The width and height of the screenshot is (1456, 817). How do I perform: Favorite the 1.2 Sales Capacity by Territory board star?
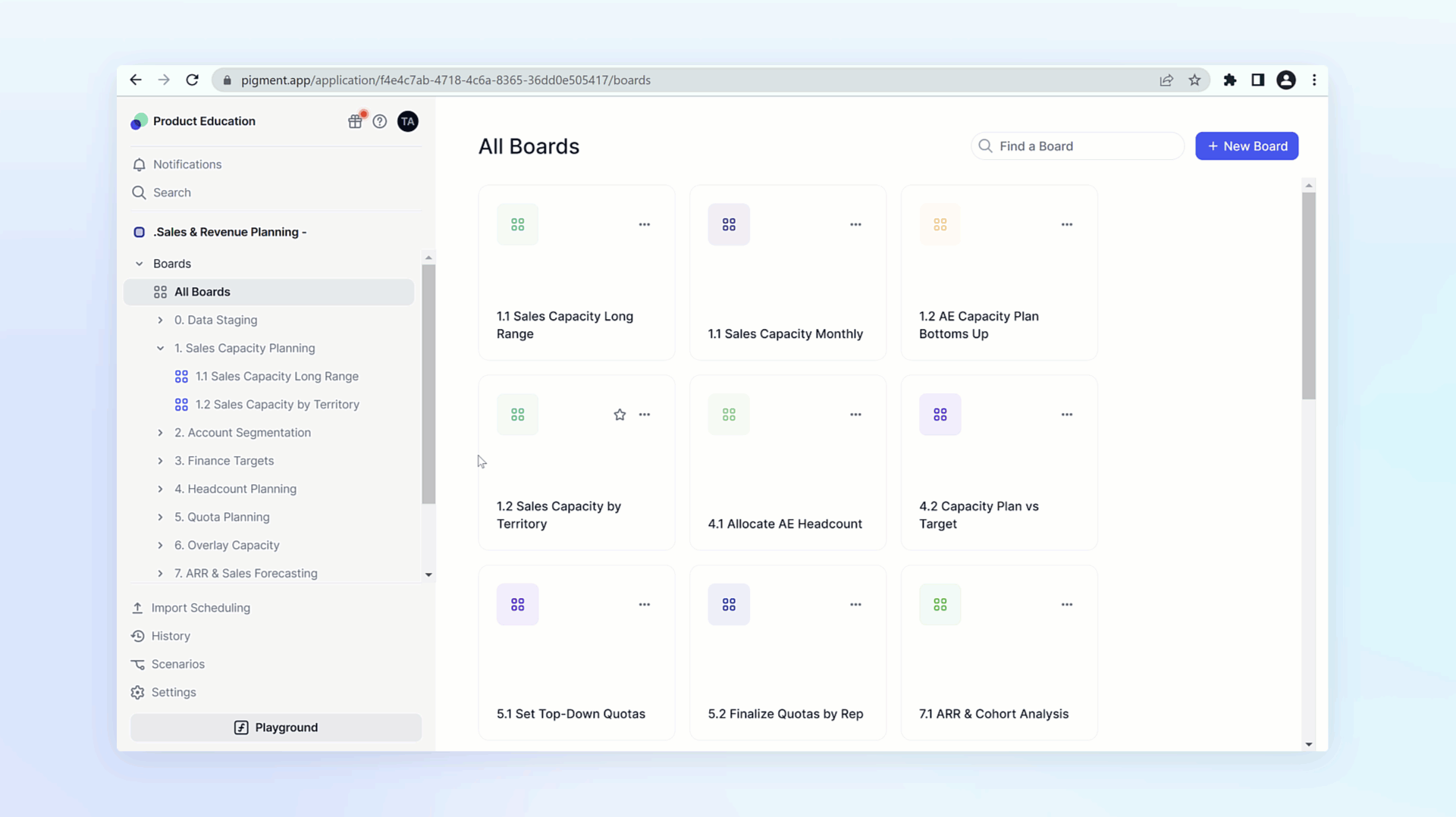pos(620,415)
